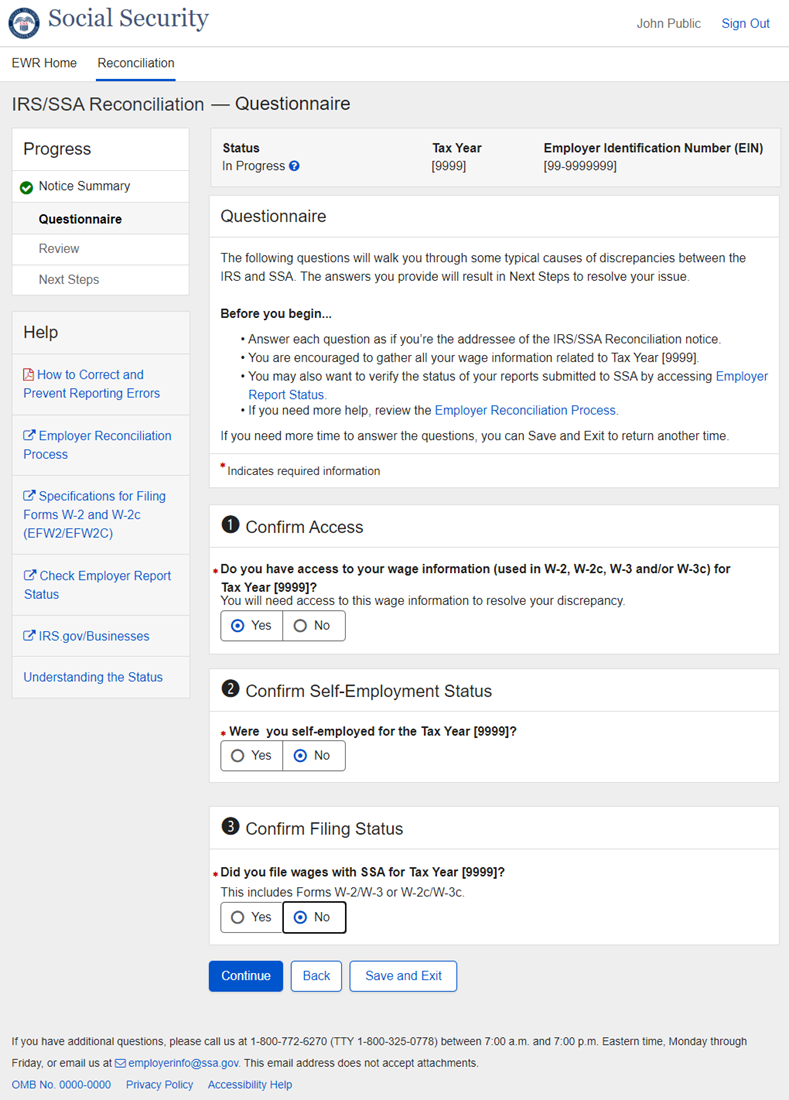
Task: Click the green Notice Summary checkmark icon
Action: click(26, 187)
